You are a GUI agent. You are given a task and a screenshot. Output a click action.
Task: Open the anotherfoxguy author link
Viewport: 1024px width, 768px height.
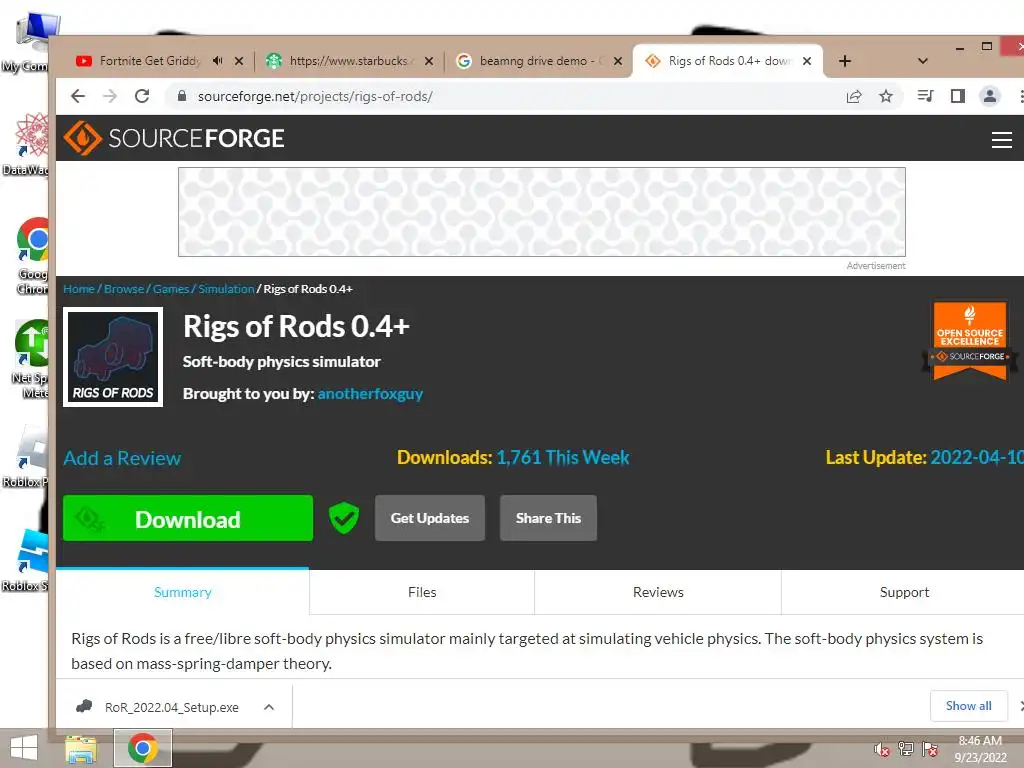[370, 394]
